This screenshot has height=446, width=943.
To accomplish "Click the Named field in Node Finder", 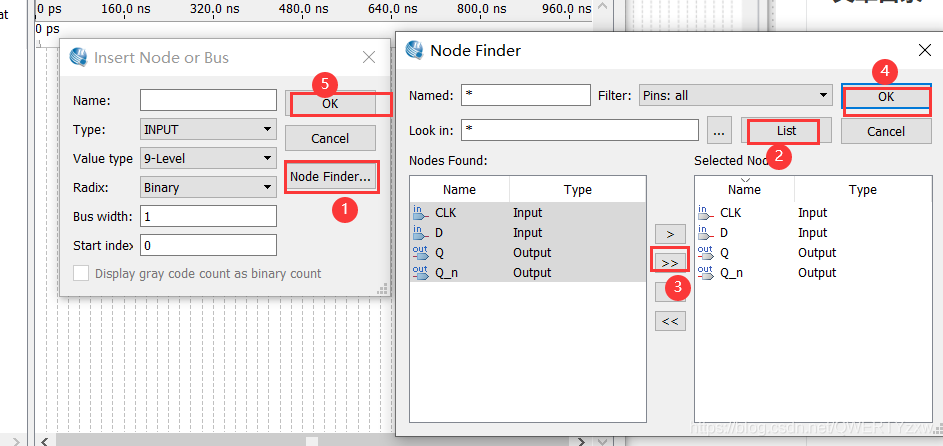I will pyautogui.click(x=526, y=95).
